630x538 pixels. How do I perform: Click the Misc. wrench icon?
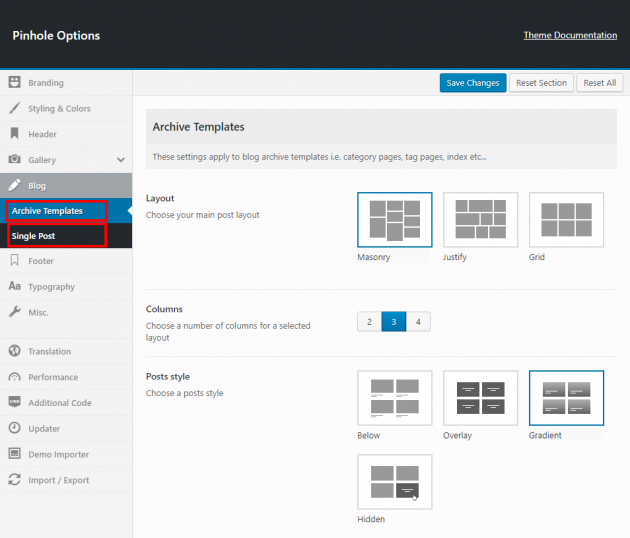coord(14,312)
